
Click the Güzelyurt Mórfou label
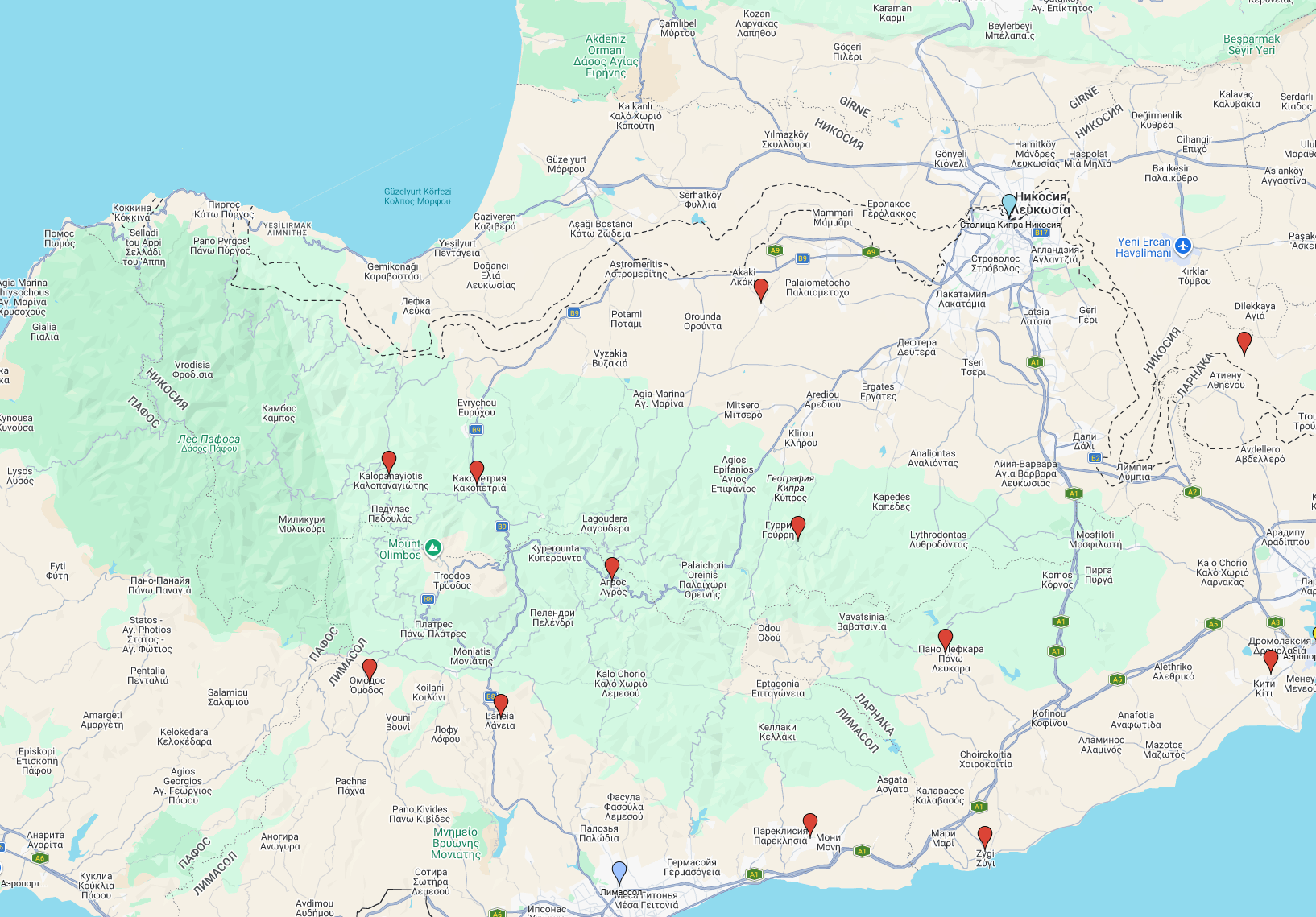tap(566, 164)
